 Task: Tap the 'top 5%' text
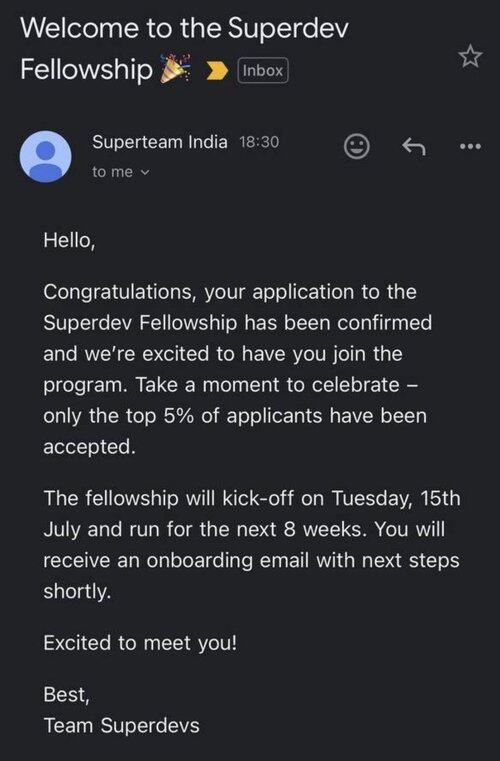pyautogui.click(x=158, y=416)
